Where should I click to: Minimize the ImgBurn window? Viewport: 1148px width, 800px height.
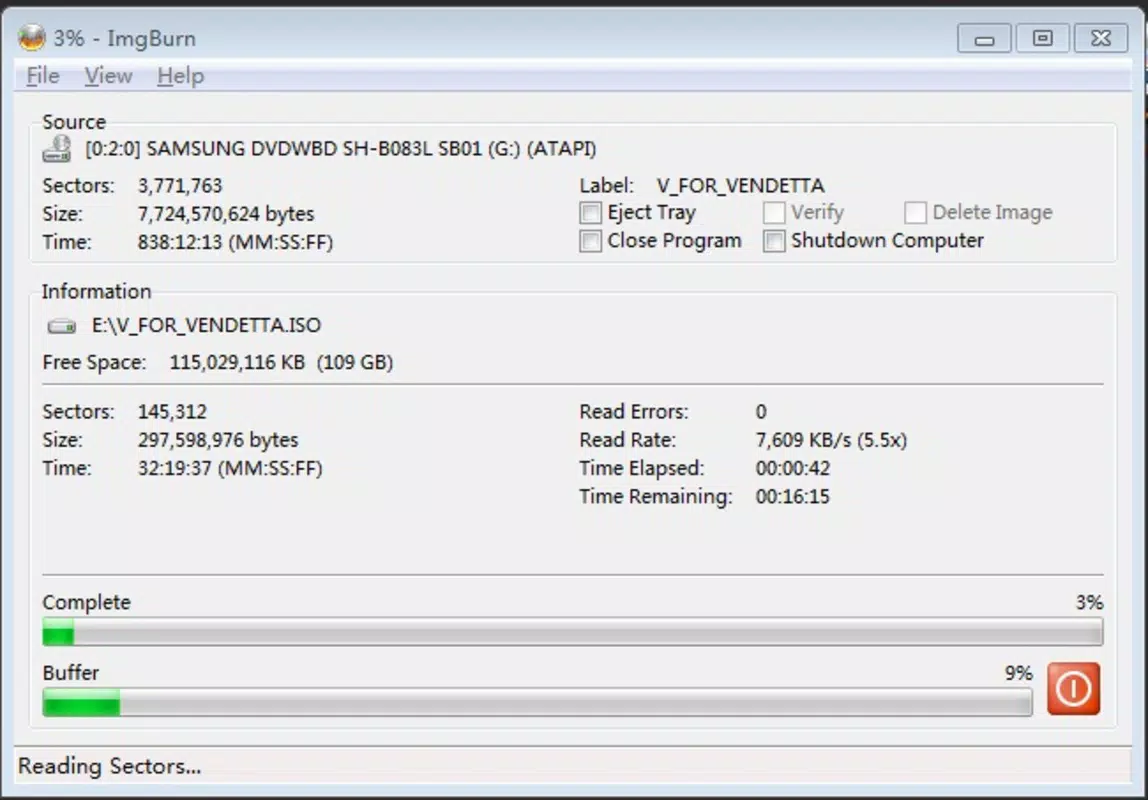[985, 38]
